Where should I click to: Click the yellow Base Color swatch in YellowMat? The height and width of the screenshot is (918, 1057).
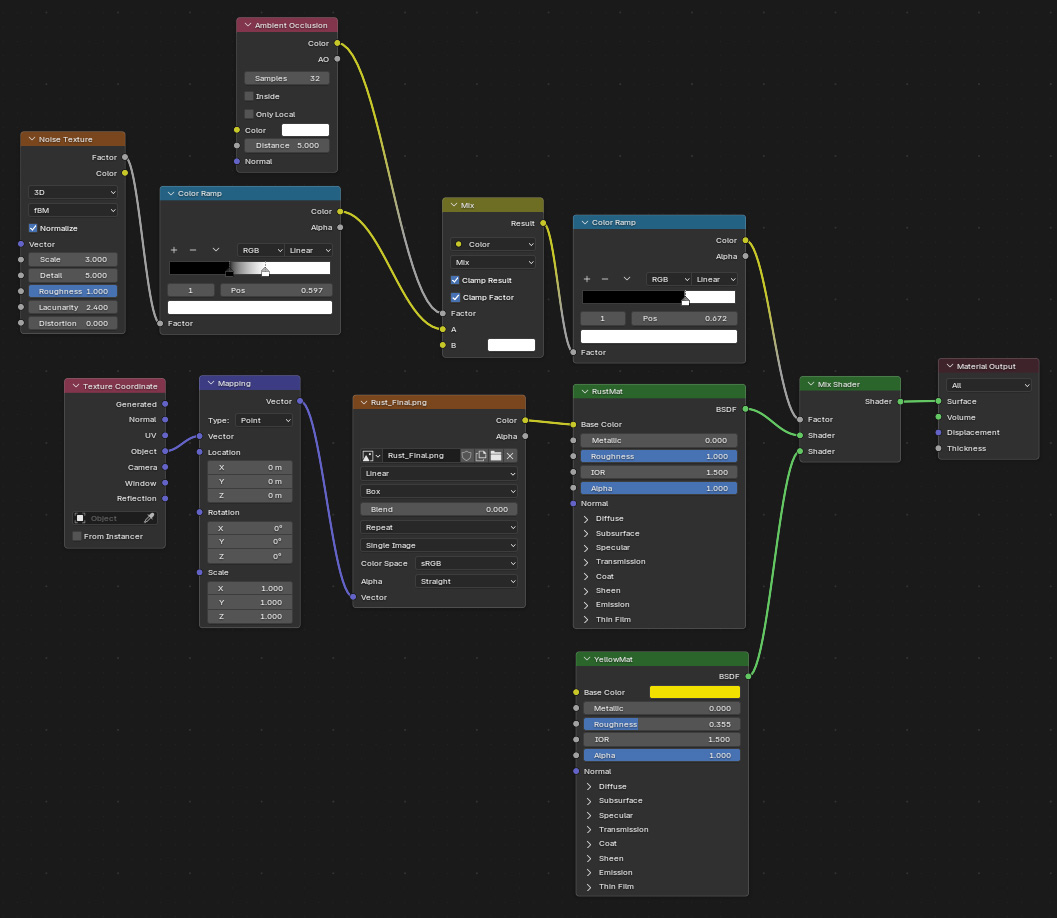(694, 692)
